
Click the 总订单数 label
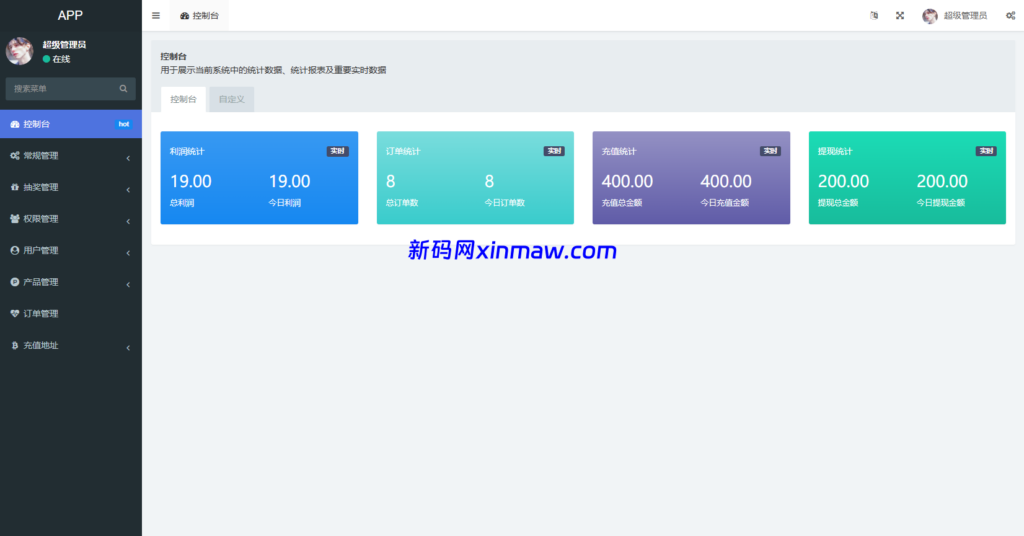[x=402, y=202]
